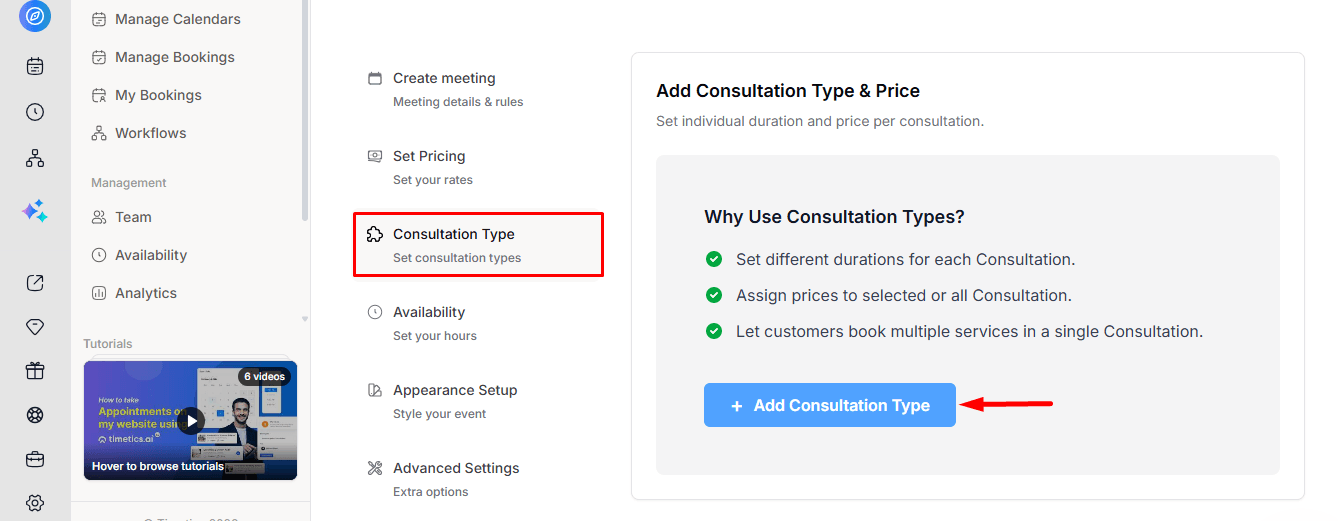The width and height of the screenshot is (1338, 521).
Task: Click the briefcase icon in left rail
Action: click(x=35, y=459)
